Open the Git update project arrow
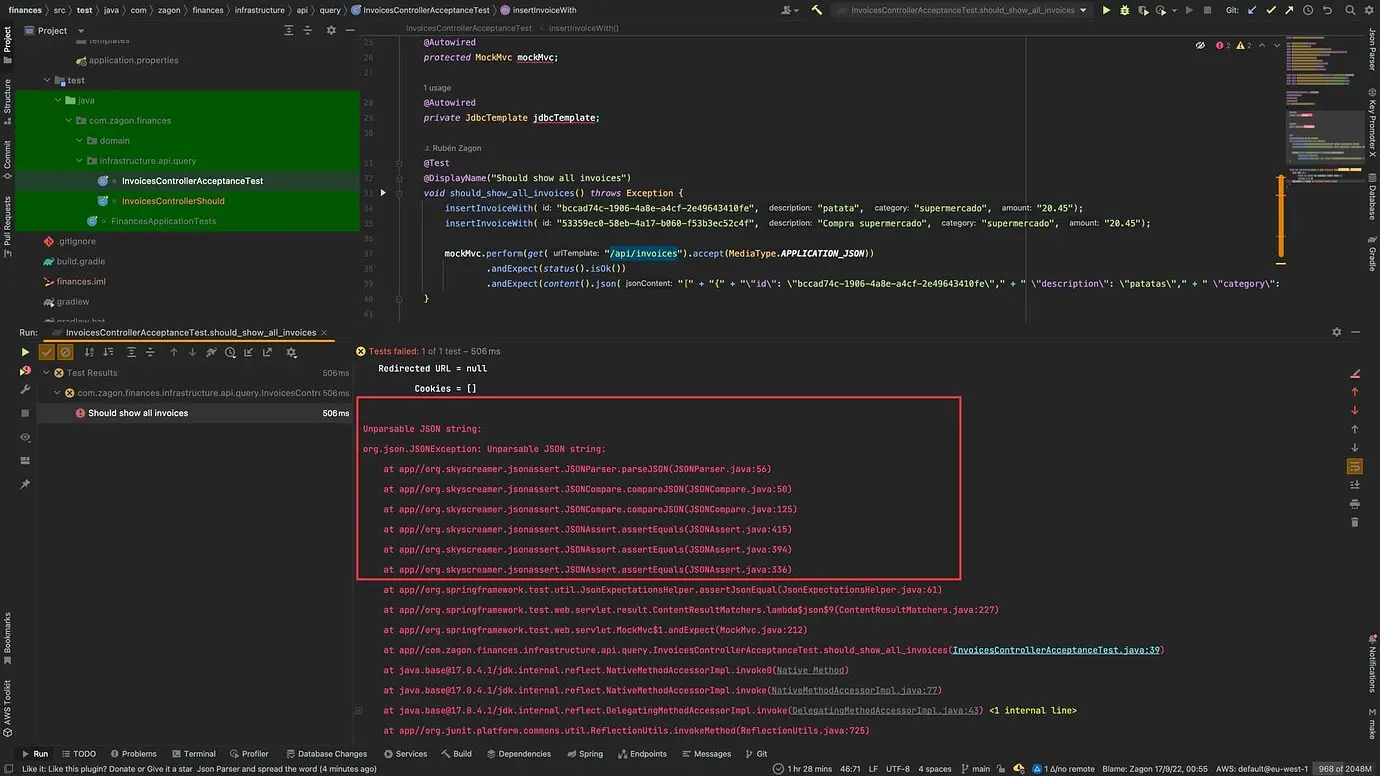The height and width of the screenshot is (776, 1380). pyautogui.click(x=1252, y=10)
